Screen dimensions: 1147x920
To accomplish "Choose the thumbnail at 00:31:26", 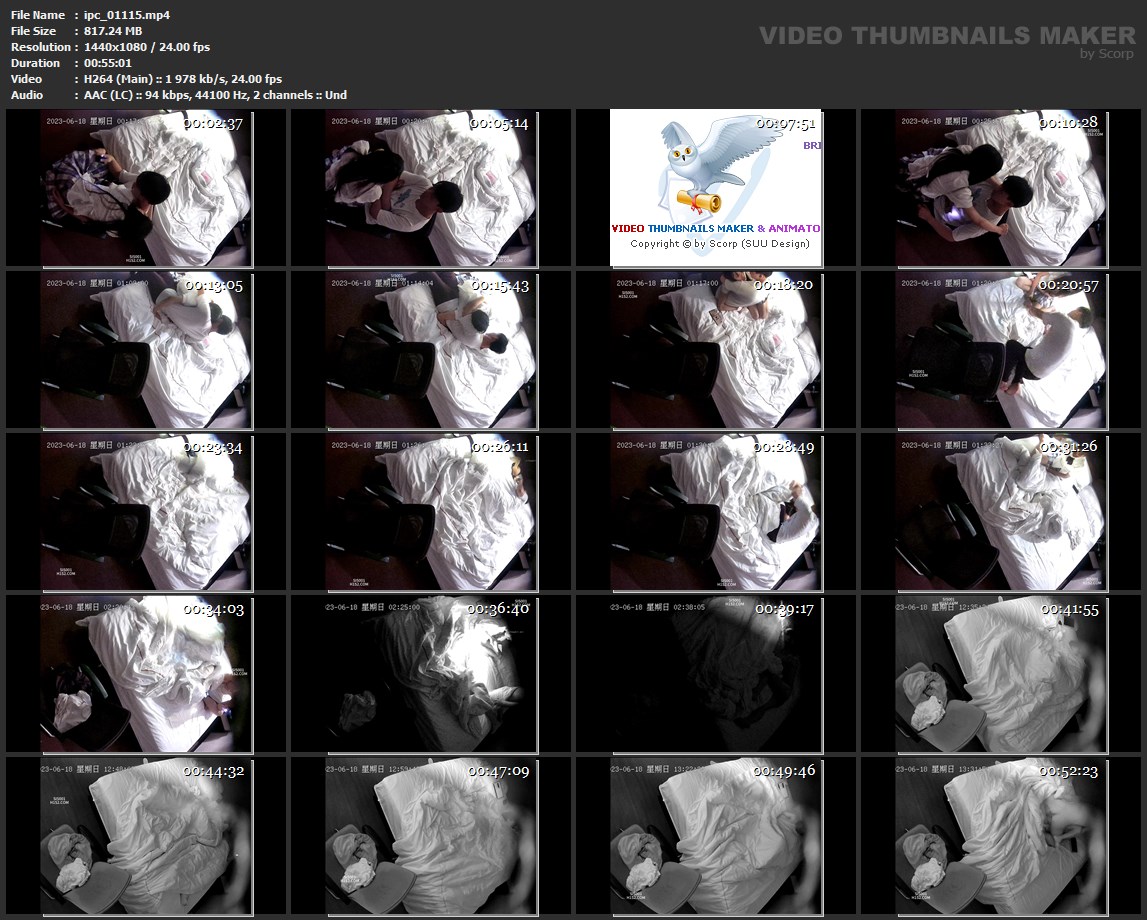I will tap(1001, 512).
